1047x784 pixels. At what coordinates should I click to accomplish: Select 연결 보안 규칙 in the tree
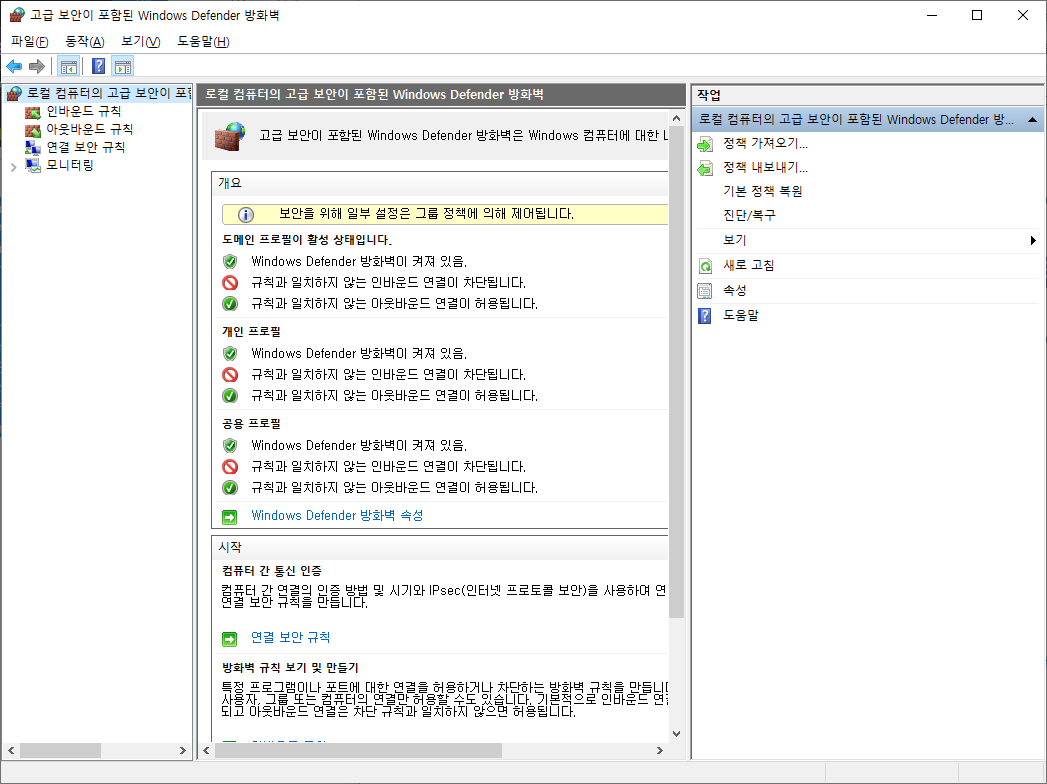tap(85, 147)
